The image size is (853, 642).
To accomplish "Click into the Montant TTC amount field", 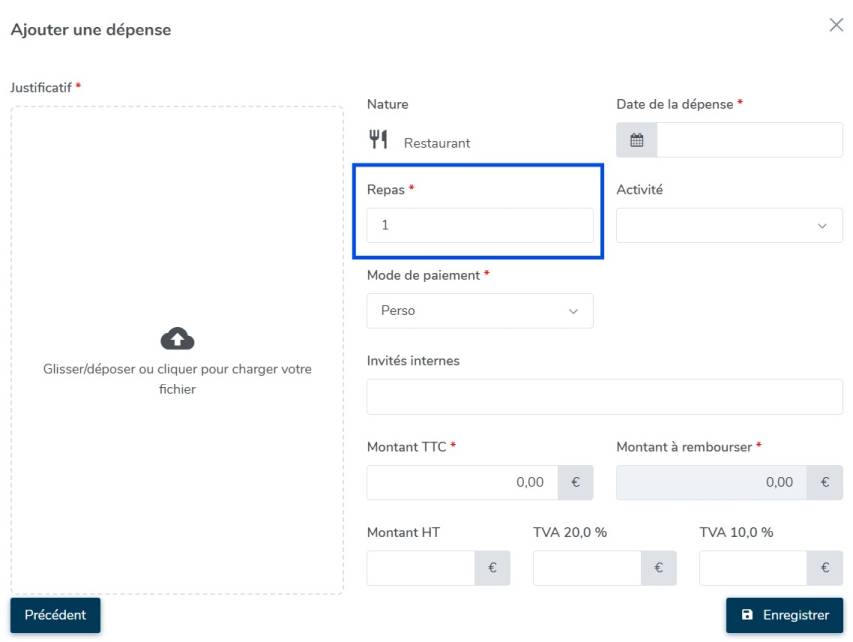I will 462,482.
